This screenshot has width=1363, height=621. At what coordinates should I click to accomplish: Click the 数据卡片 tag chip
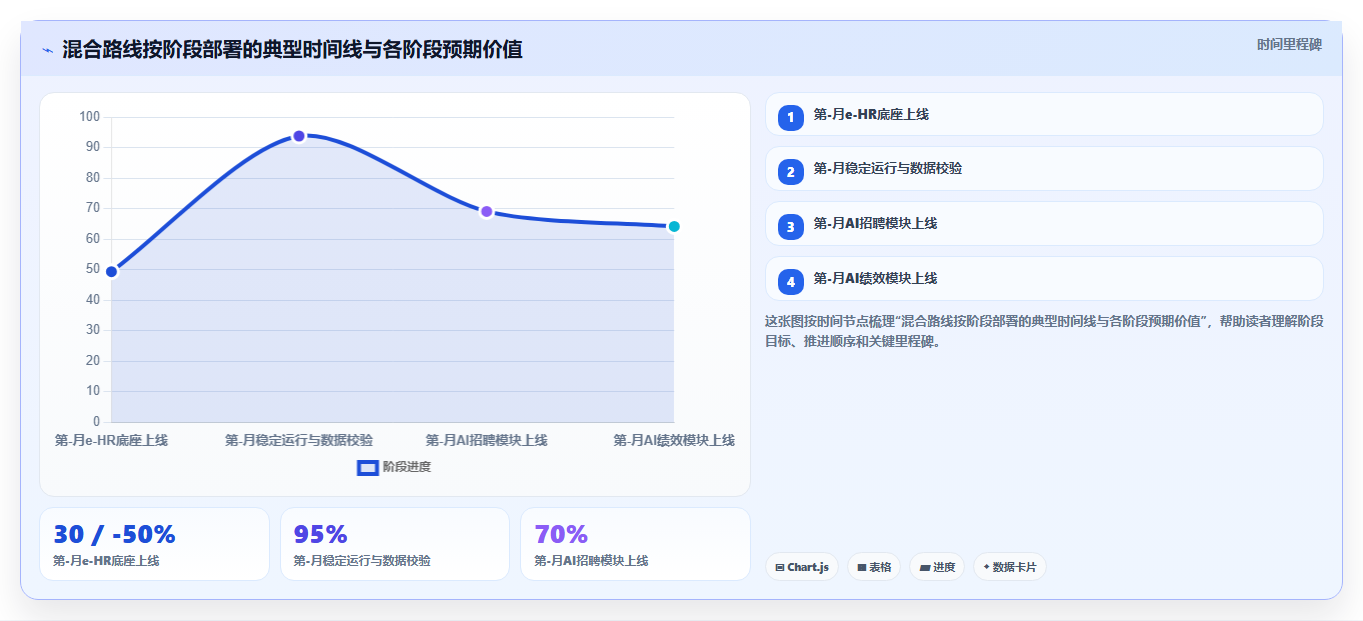pos(1010,567)
